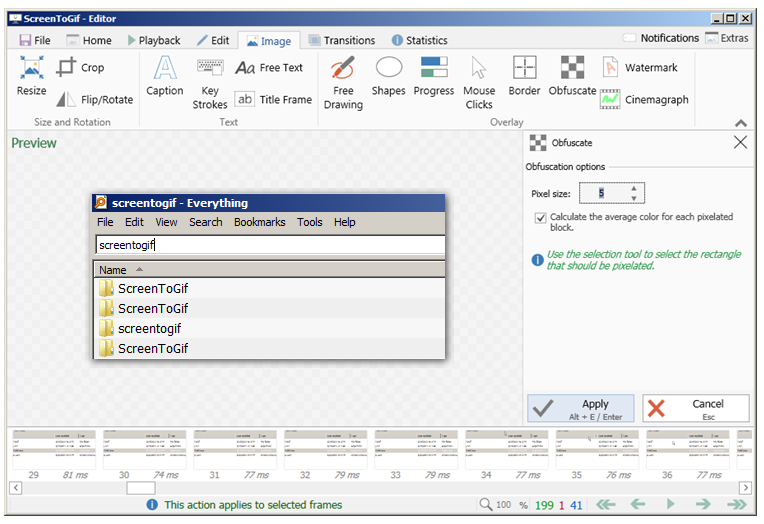
Task: Click the frame list scrollbar thumb
Action: click(x=141, y=488)
